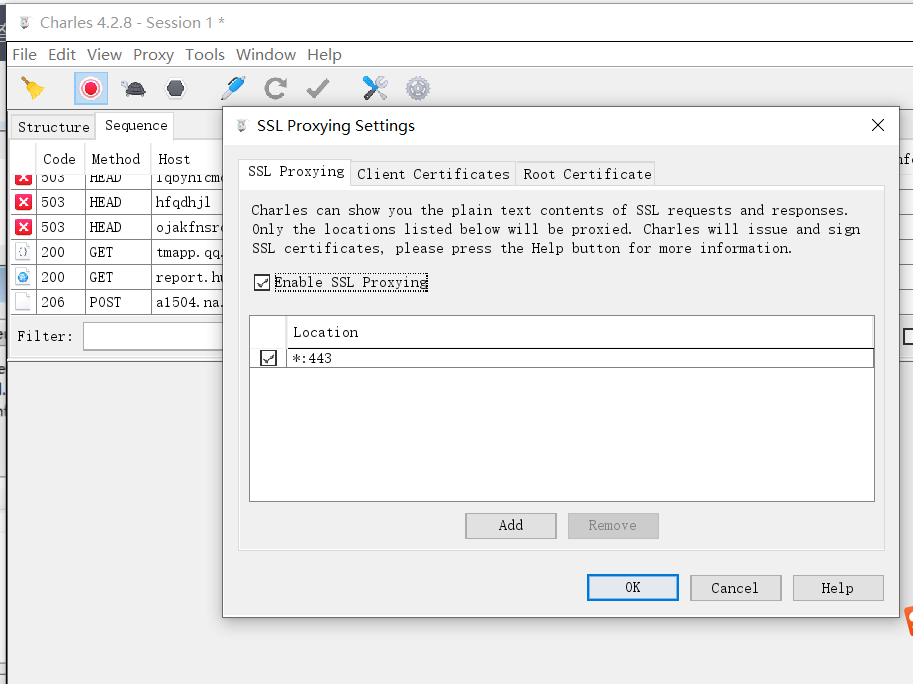Clear the session with broom icon
This screenshot has height=684, width=913.
33,88
